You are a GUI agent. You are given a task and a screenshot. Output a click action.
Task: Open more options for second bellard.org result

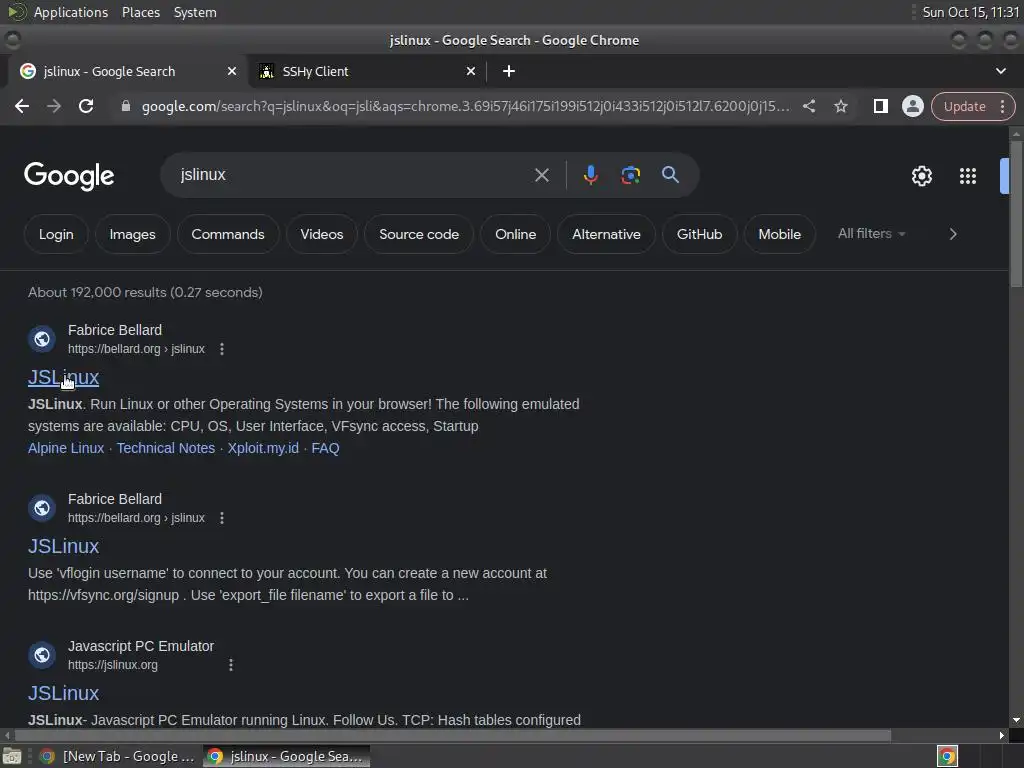[x=222, y=518]
